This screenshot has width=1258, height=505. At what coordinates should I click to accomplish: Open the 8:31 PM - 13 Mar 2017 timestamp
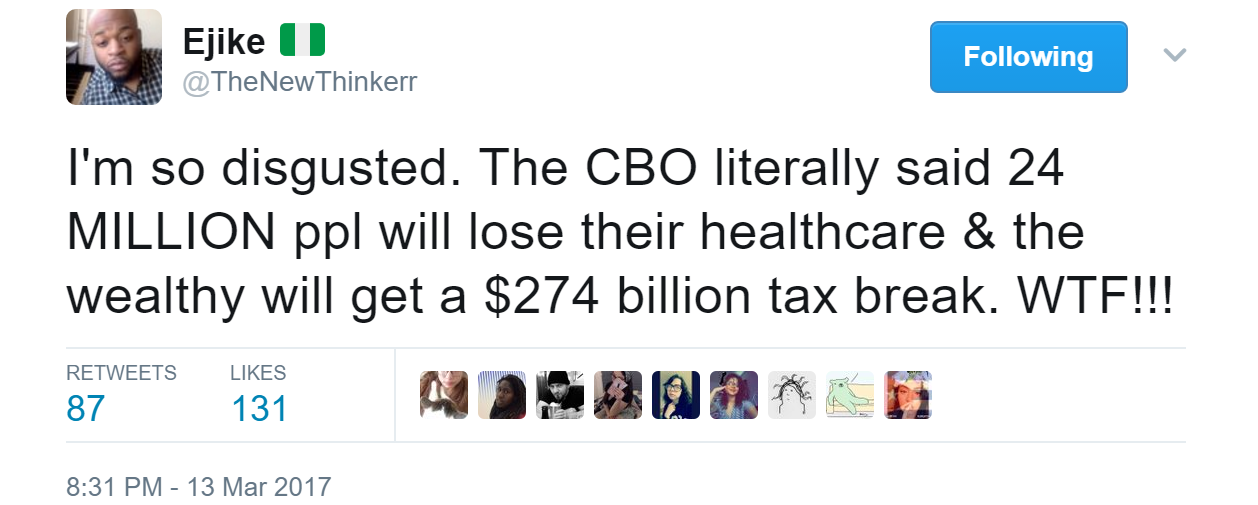(198, 488)
